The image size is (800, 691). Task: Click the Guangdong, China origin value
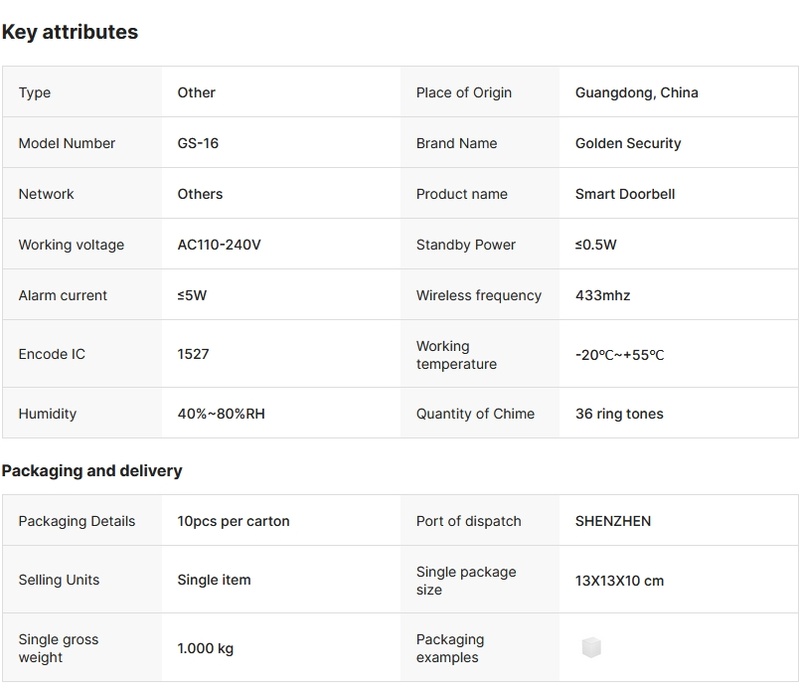coord(637,93)
